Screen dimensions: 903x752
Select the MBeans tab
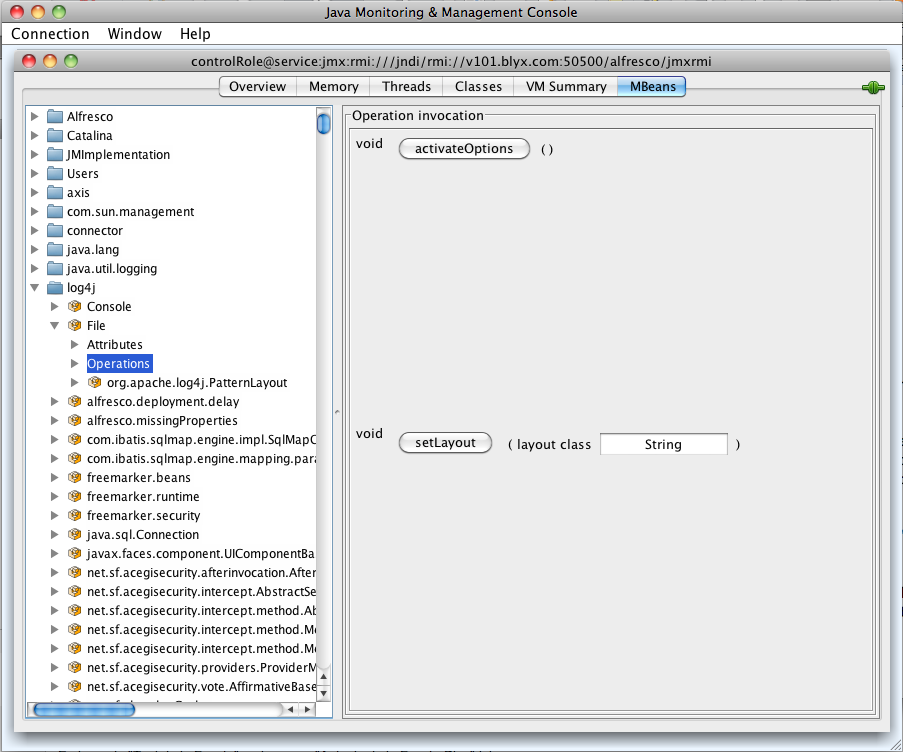click(x=652, y=86)
